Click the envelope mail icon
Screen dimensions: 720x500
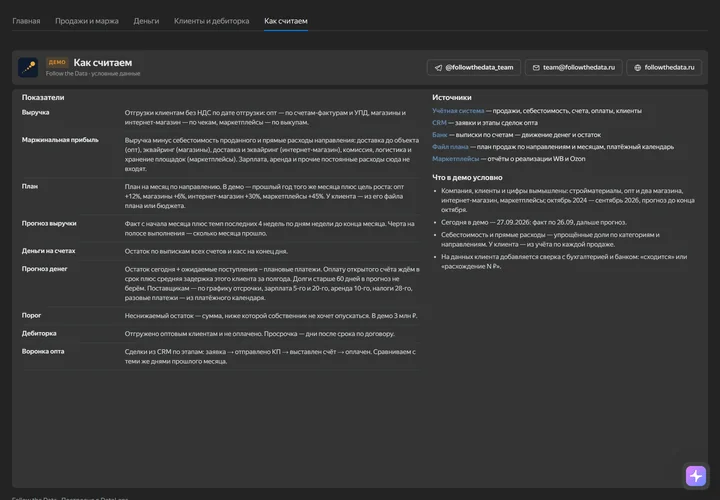[x=536, y=67]
